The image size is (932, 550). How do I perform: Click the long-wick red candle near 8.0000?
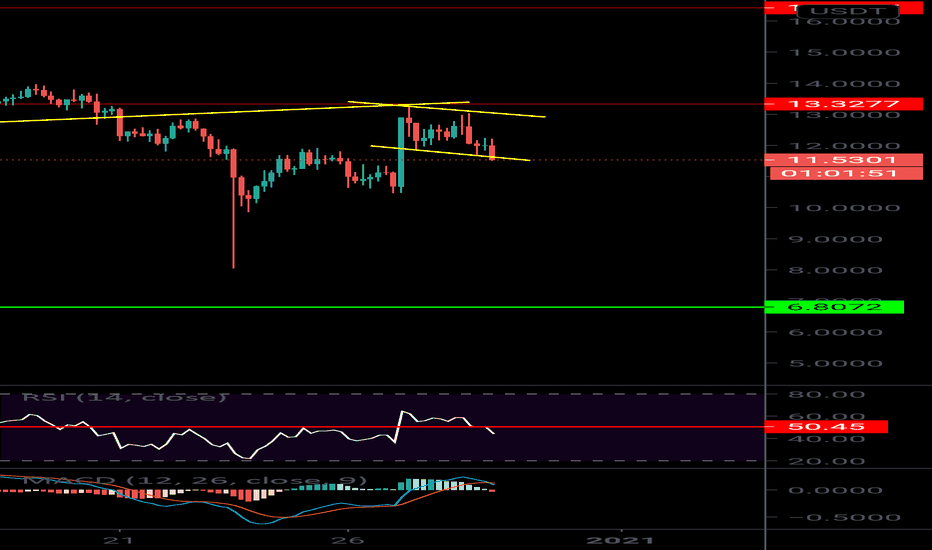pos(234,208)
